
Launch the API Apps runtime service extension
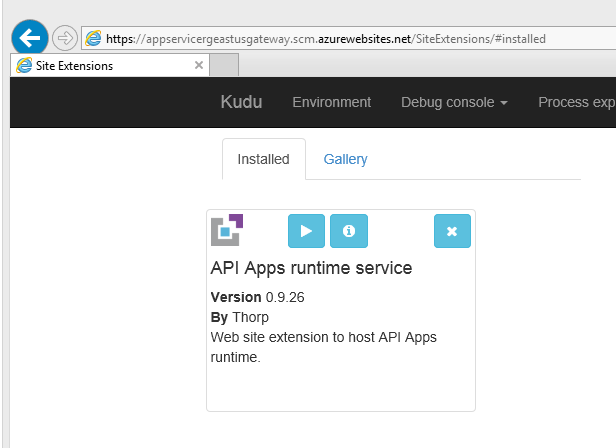pos(306,230)
